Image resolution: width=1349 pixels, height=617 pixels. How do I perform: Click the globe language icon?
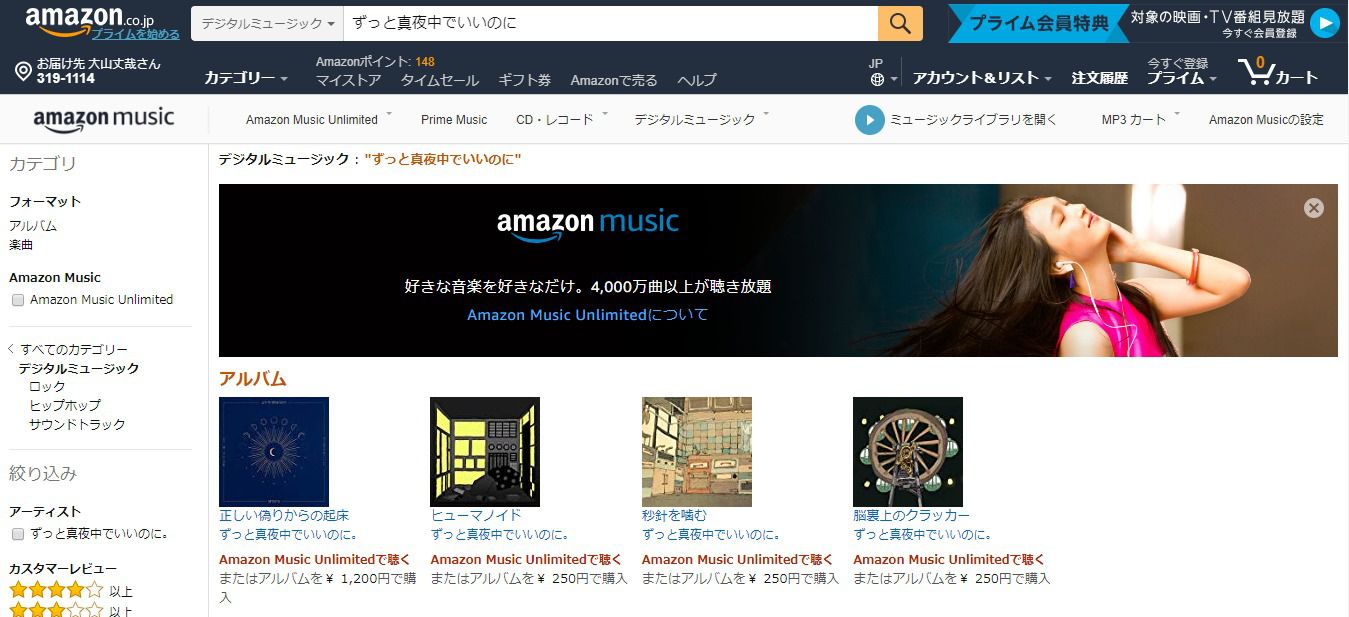coord(877,79)
